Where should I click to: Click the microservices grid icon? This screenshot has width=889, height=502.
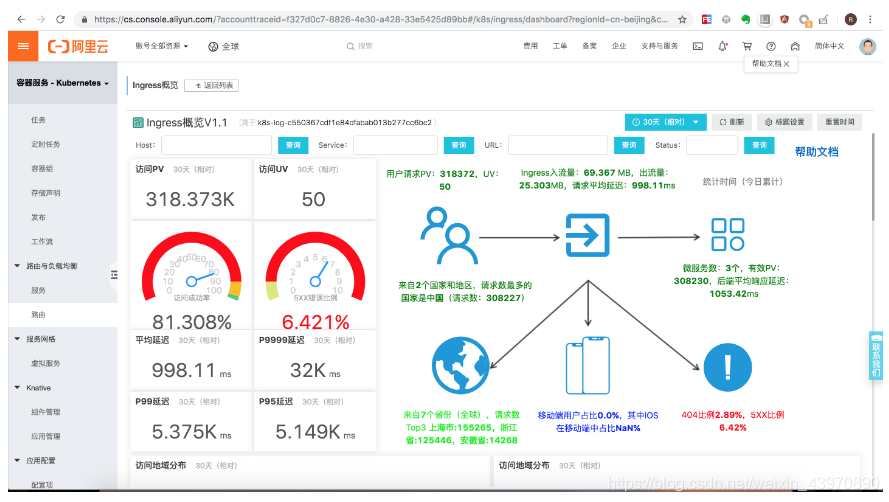(727, 234)
